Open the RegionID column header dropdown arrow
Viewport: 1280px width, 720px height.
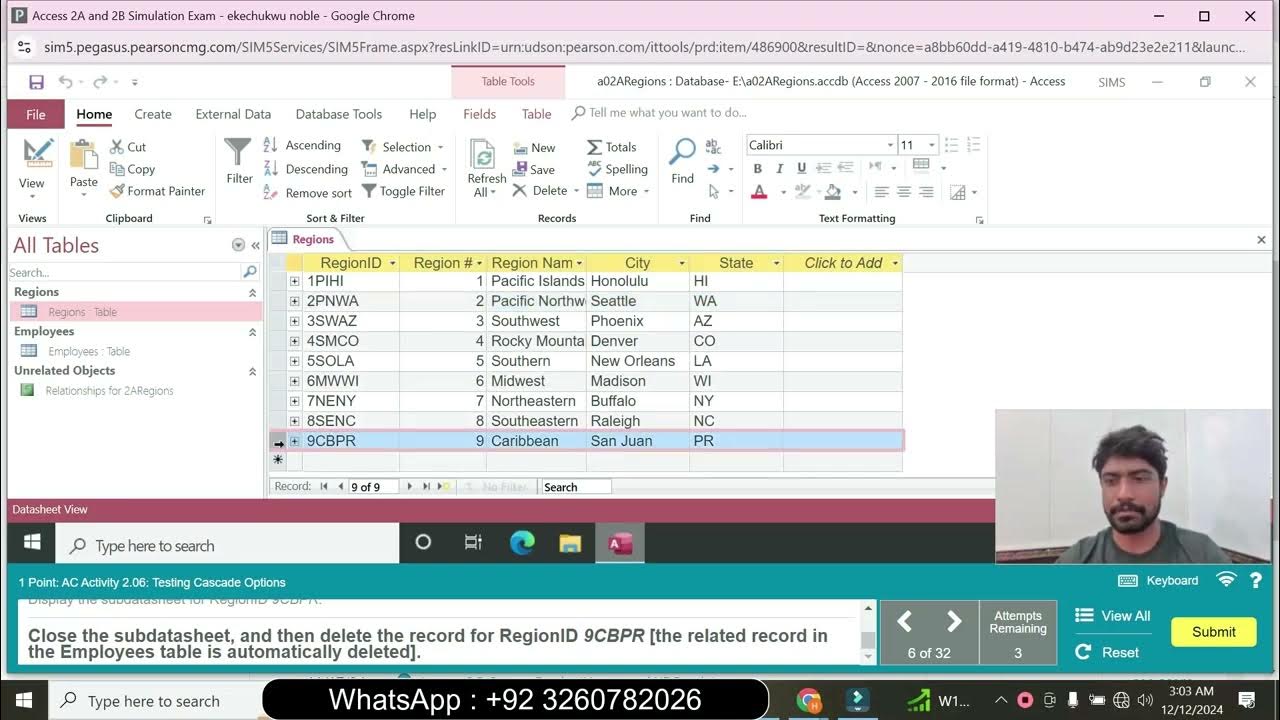(392, 263)
